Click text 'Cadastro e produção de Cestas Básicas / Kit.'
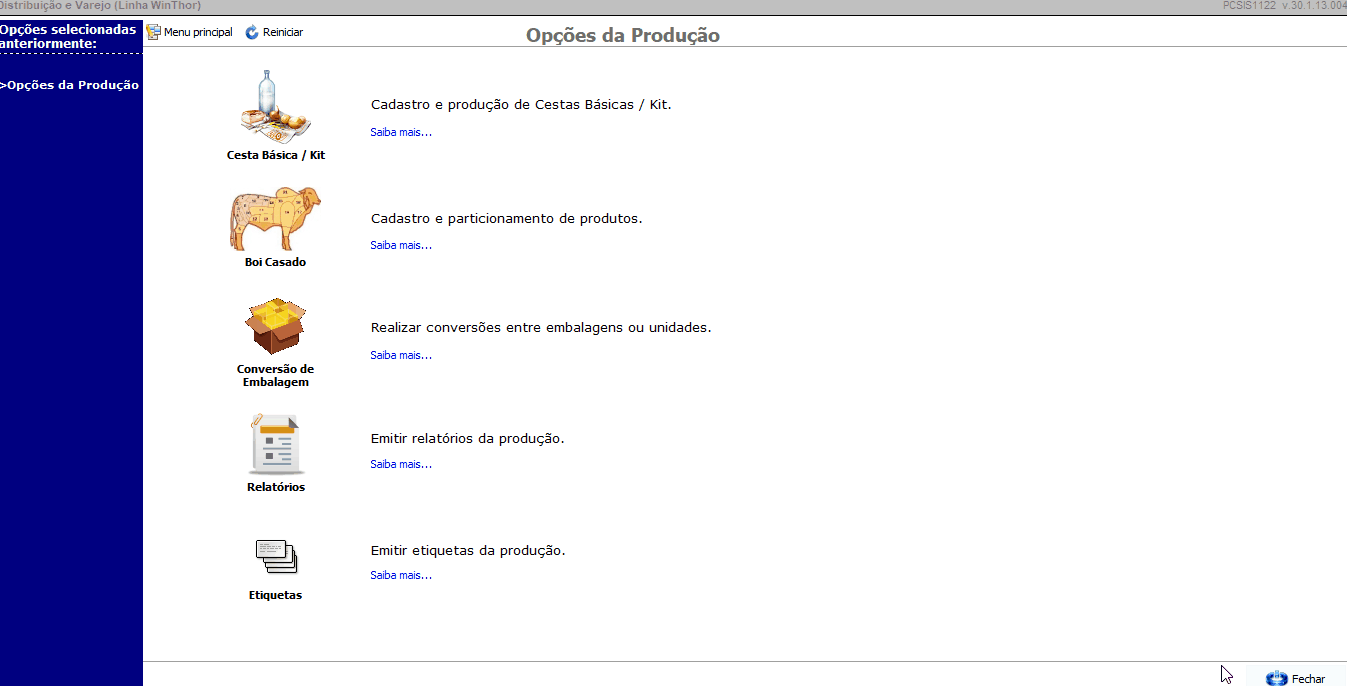 (521, 104)
